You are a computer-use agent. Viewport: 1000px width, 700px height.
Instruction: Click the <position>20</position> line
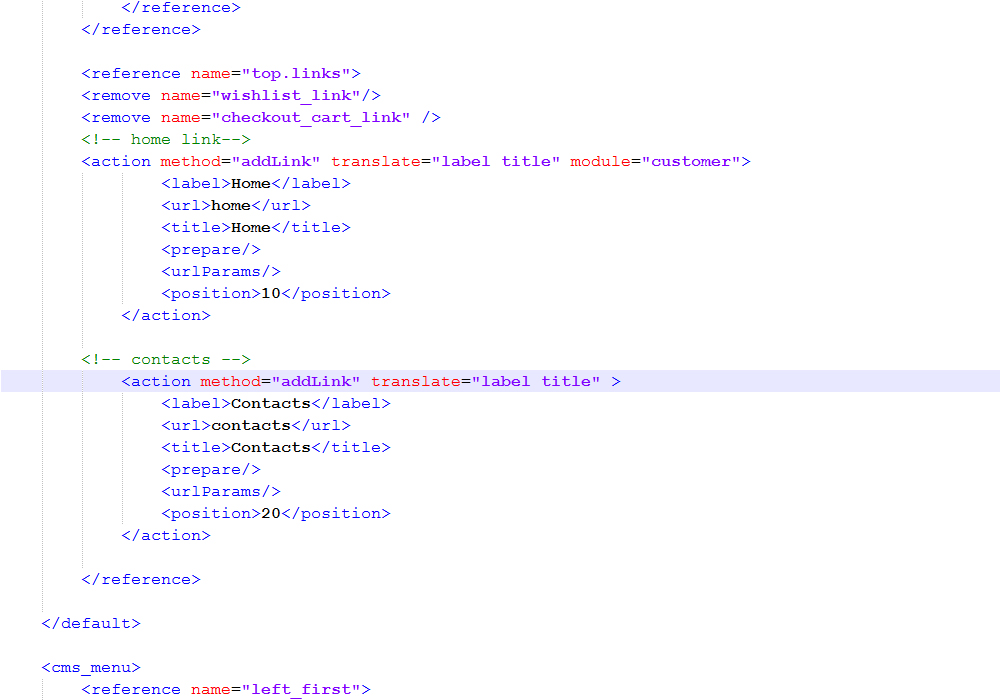click(276, 514)
